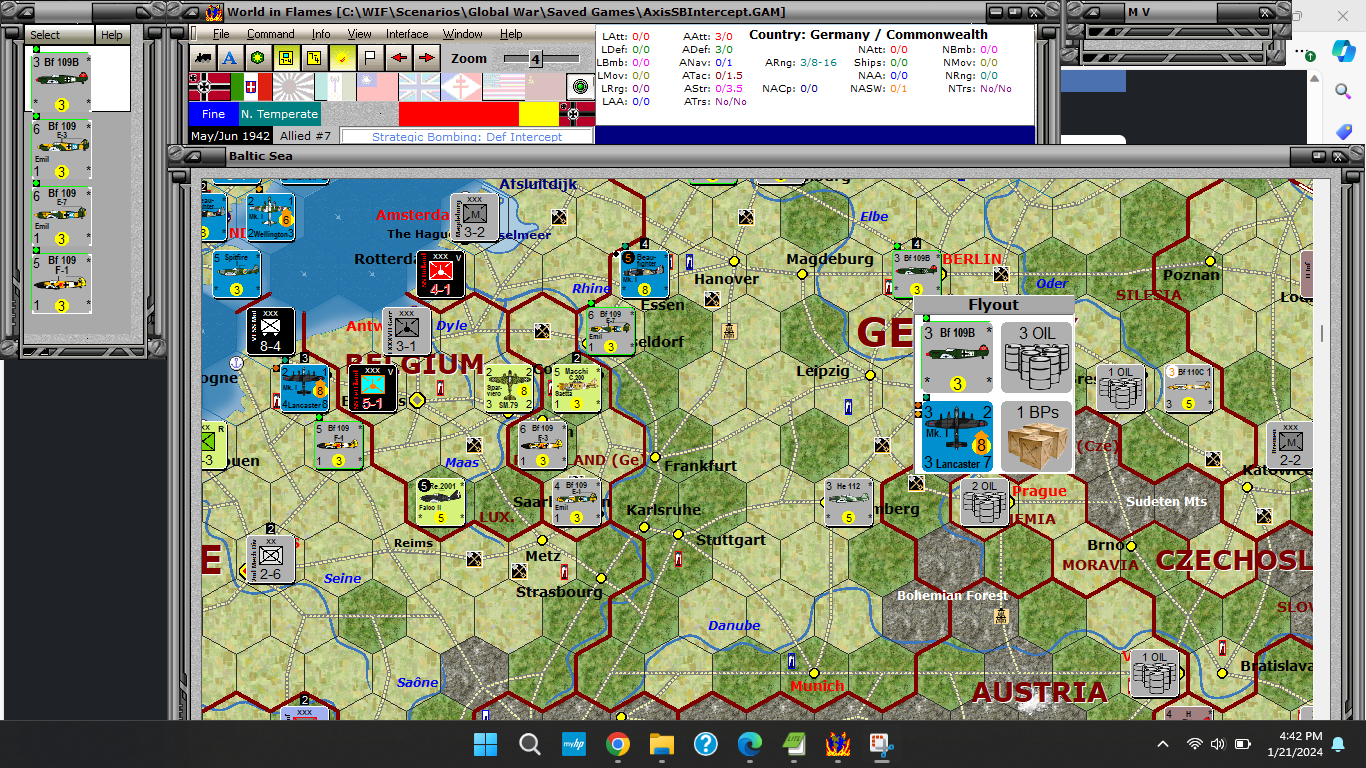Screen dimensions: 1366x768
Task: Select the Bf 109B unit in unit panel
Action: point(62,83)
